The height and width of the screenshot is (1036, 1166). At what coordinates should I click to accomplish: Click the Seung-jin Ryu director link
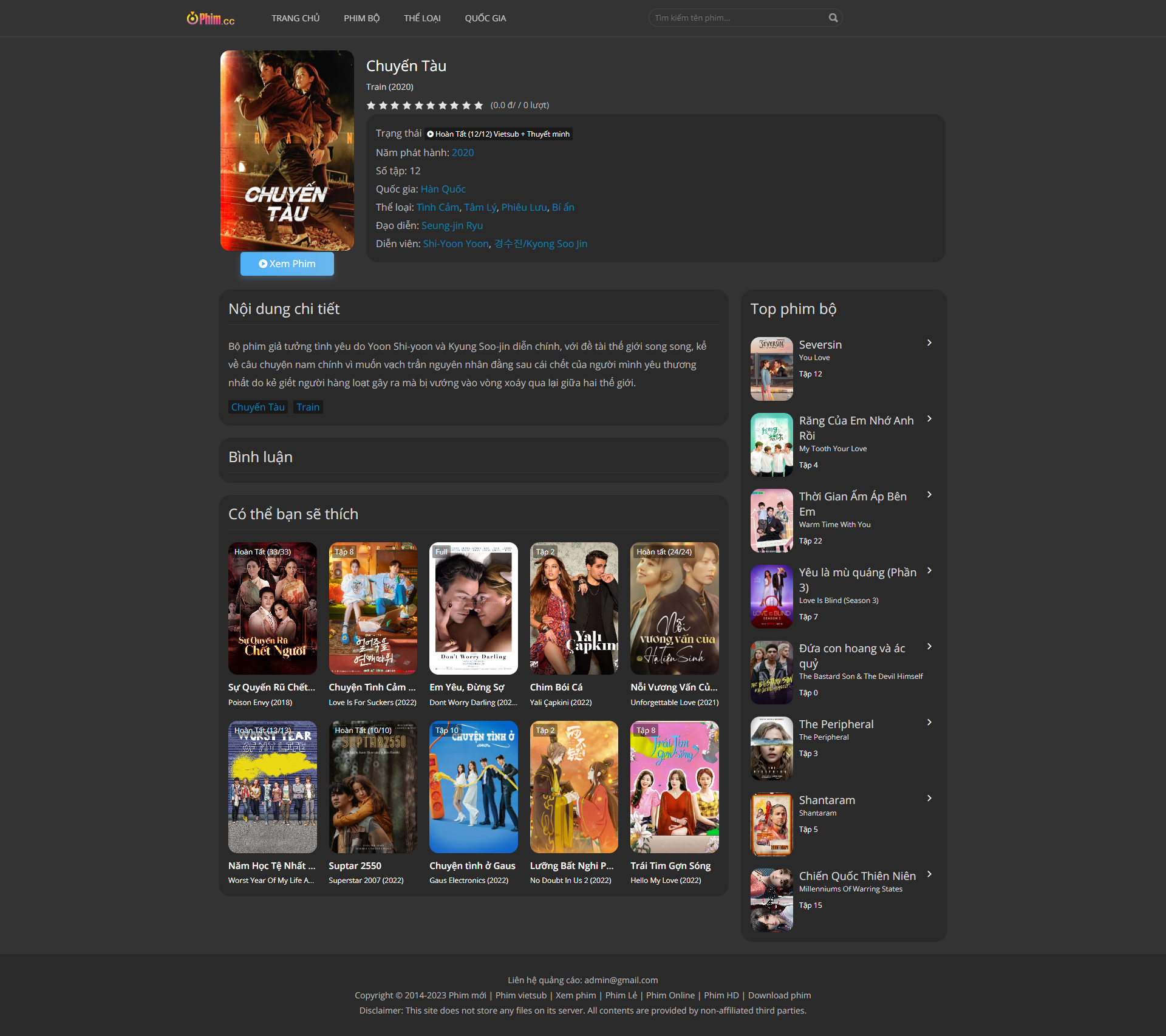tap(452, 225)
